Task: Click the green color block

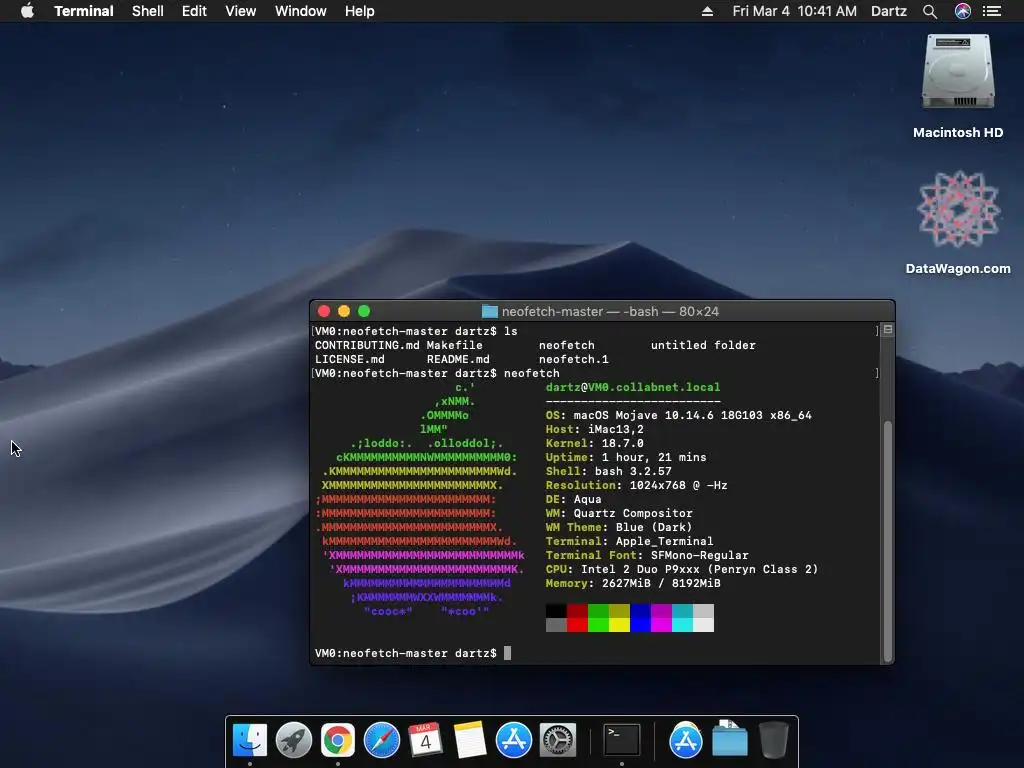Action: (x=598, y=611)
